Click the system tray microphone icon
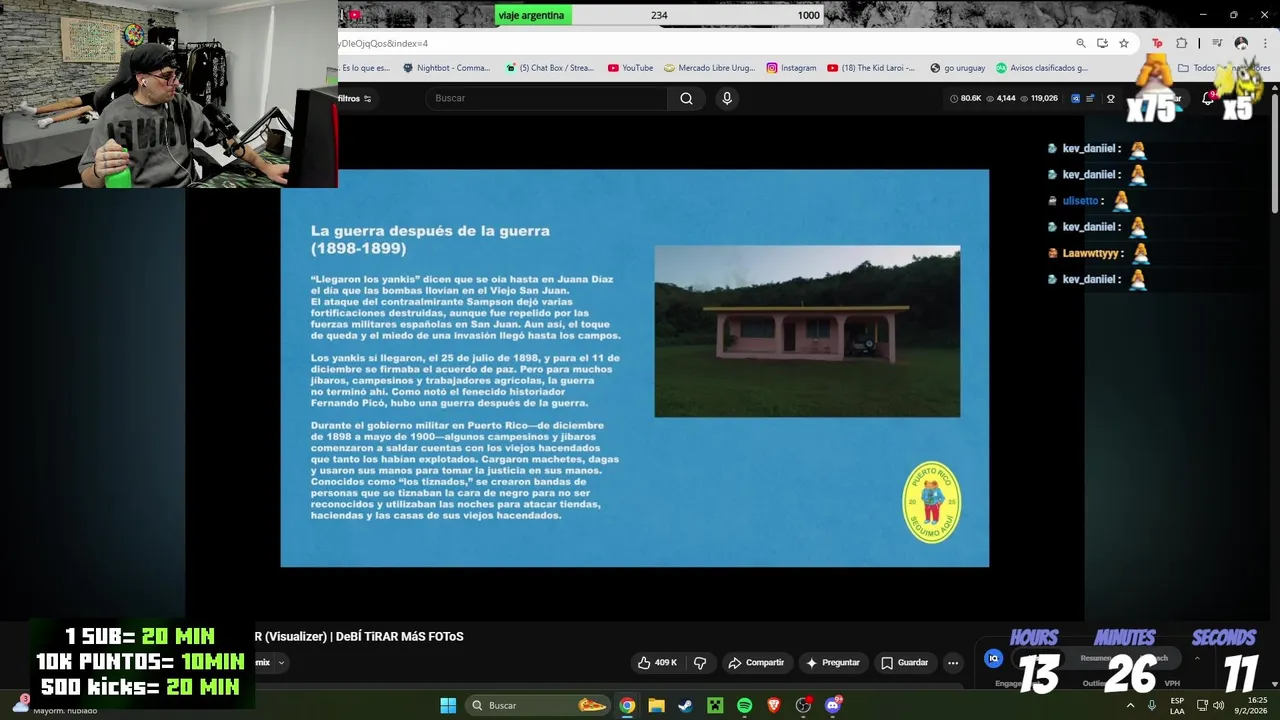Viewport: 1280px width, 720px height. point(1152,705)
